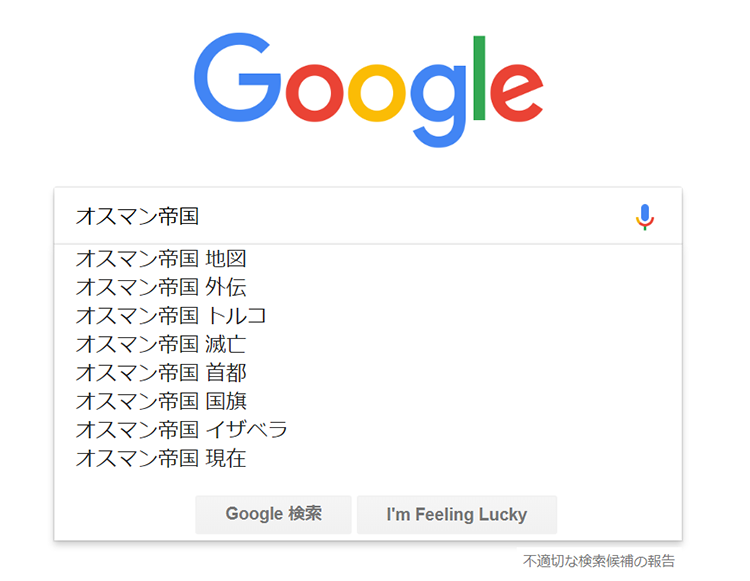
Task: Click the first red o in the logo
Action: (x=314, y=93)
